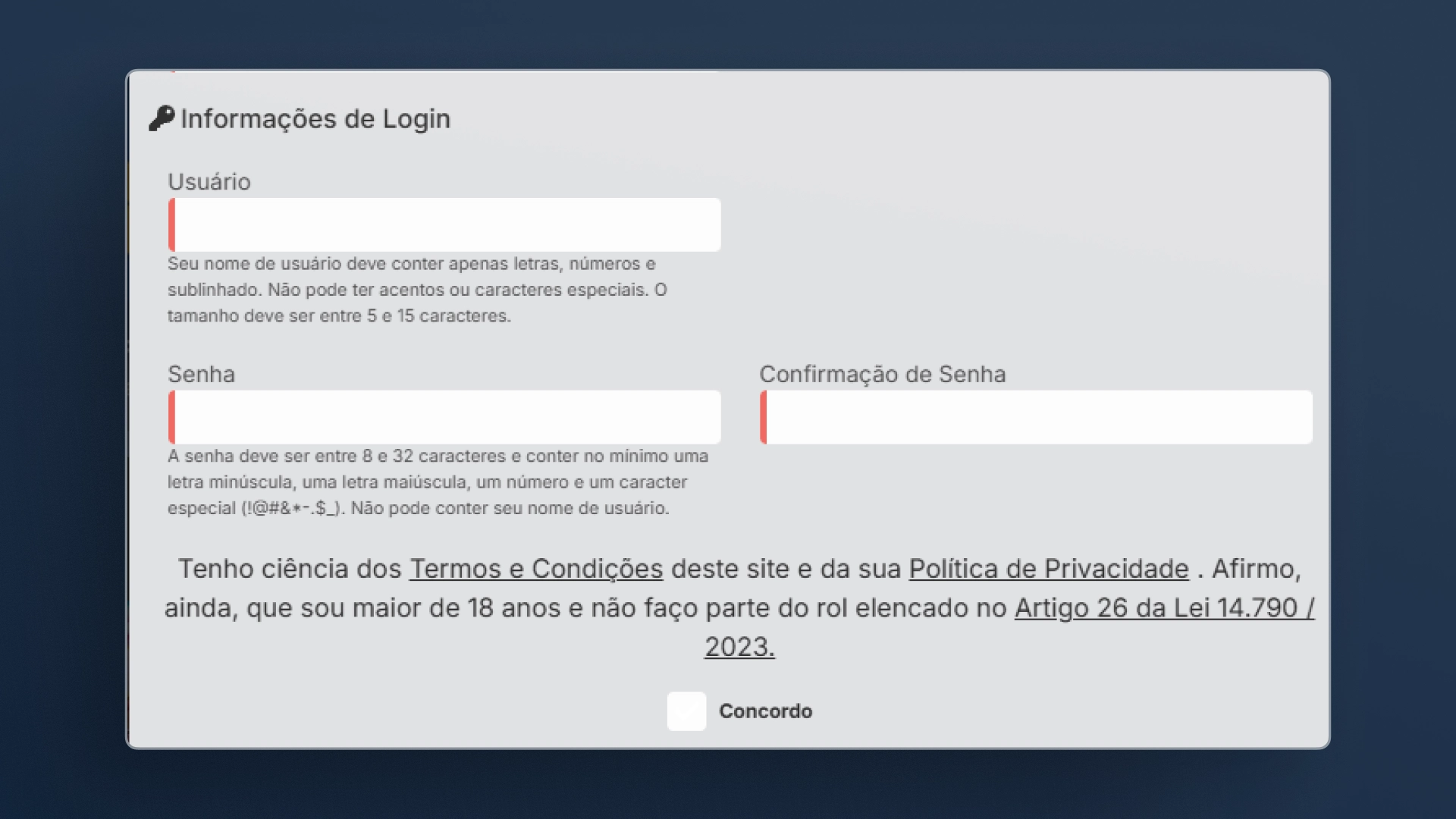1456x819 pixels.
Task: Click the Informações de Login heading
Action: (x=315, y=118)
